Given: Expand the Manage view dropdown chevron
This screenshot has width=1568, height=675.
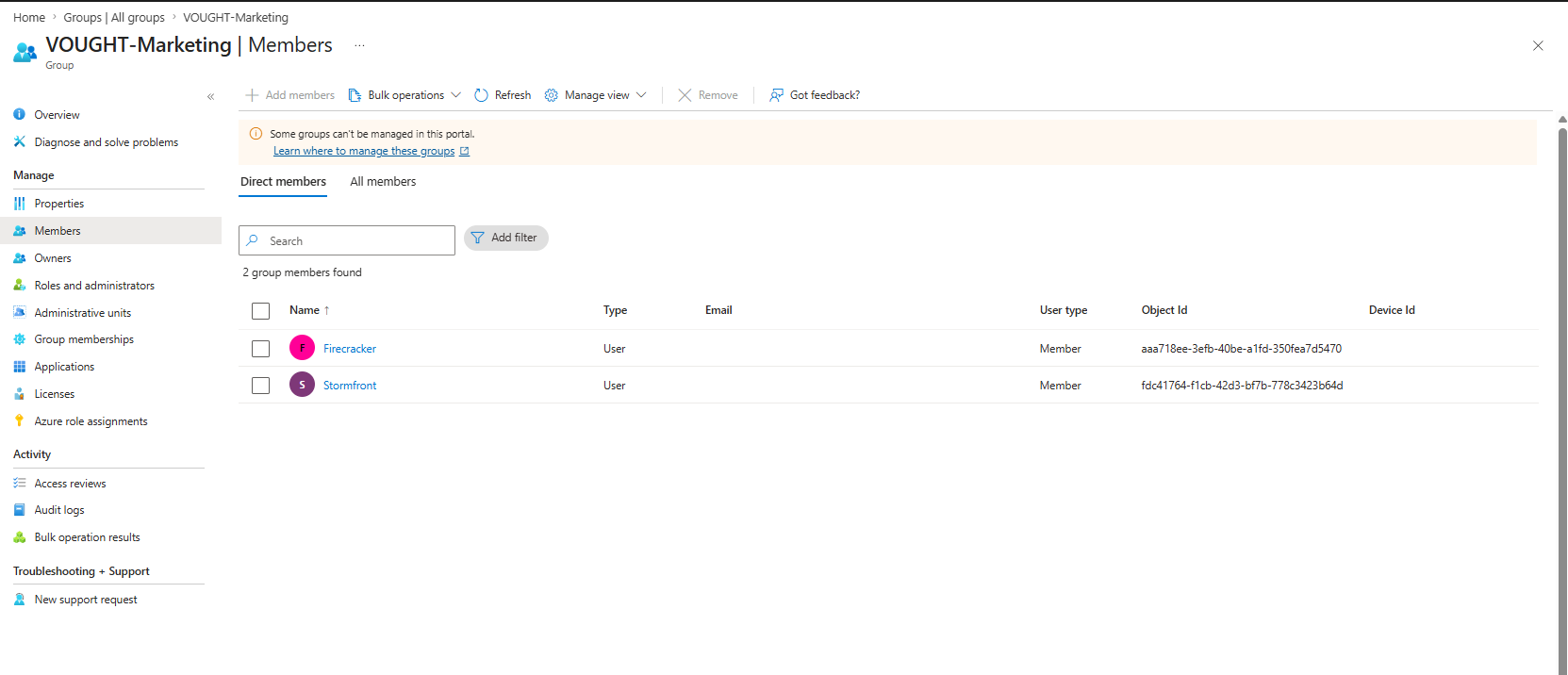Looking at the screenshot, I should [642, 95].
